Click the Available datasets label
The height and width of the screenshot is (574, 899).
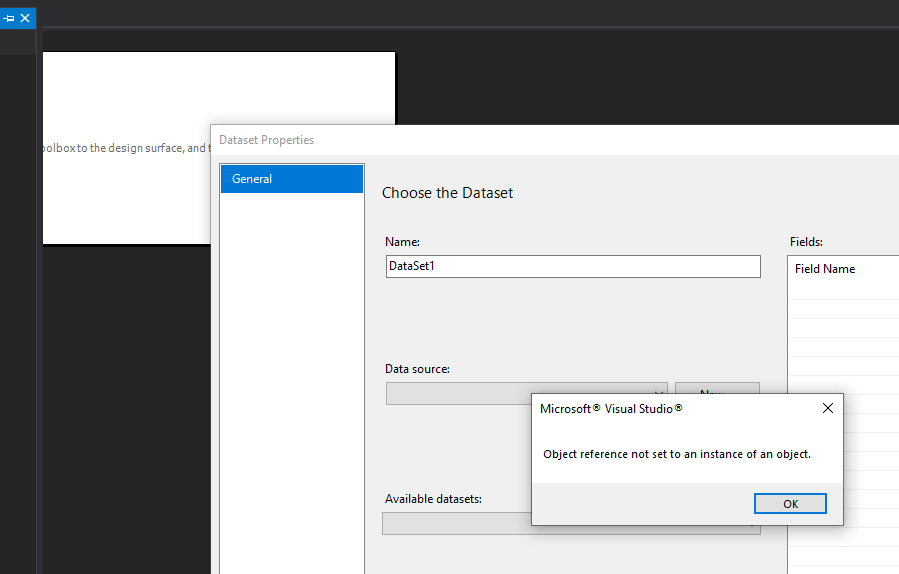(433, 499)
